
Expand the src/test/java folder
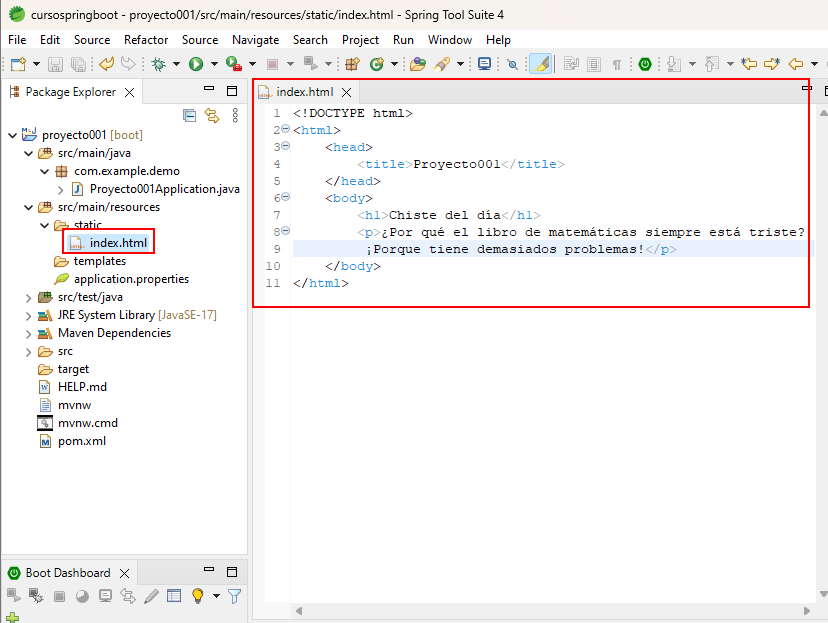click(29, 298)
